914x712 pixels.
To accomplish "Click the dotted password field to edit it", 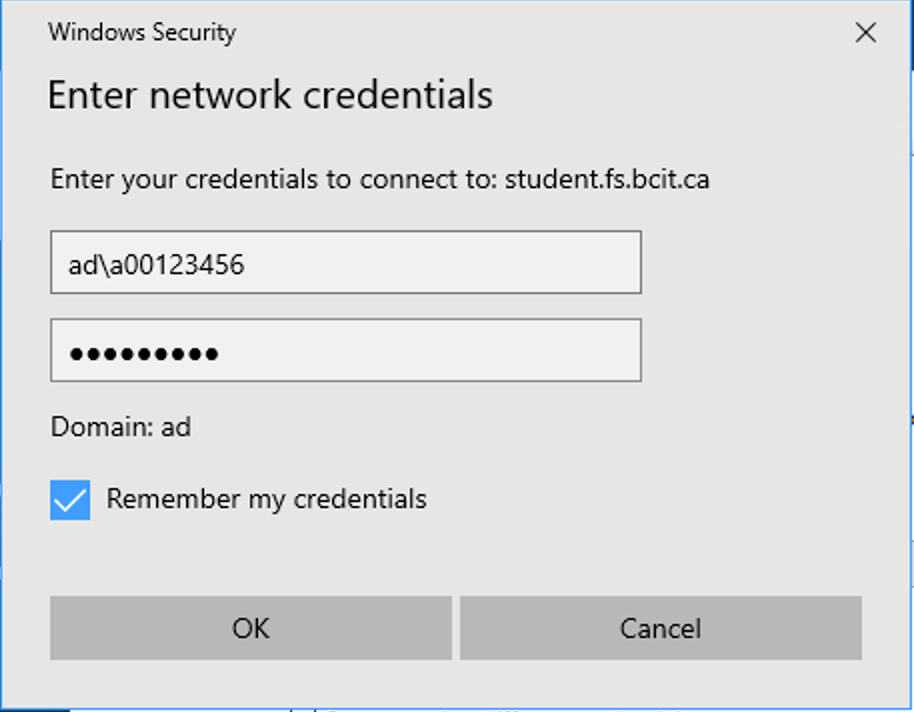I will (345, 350).
